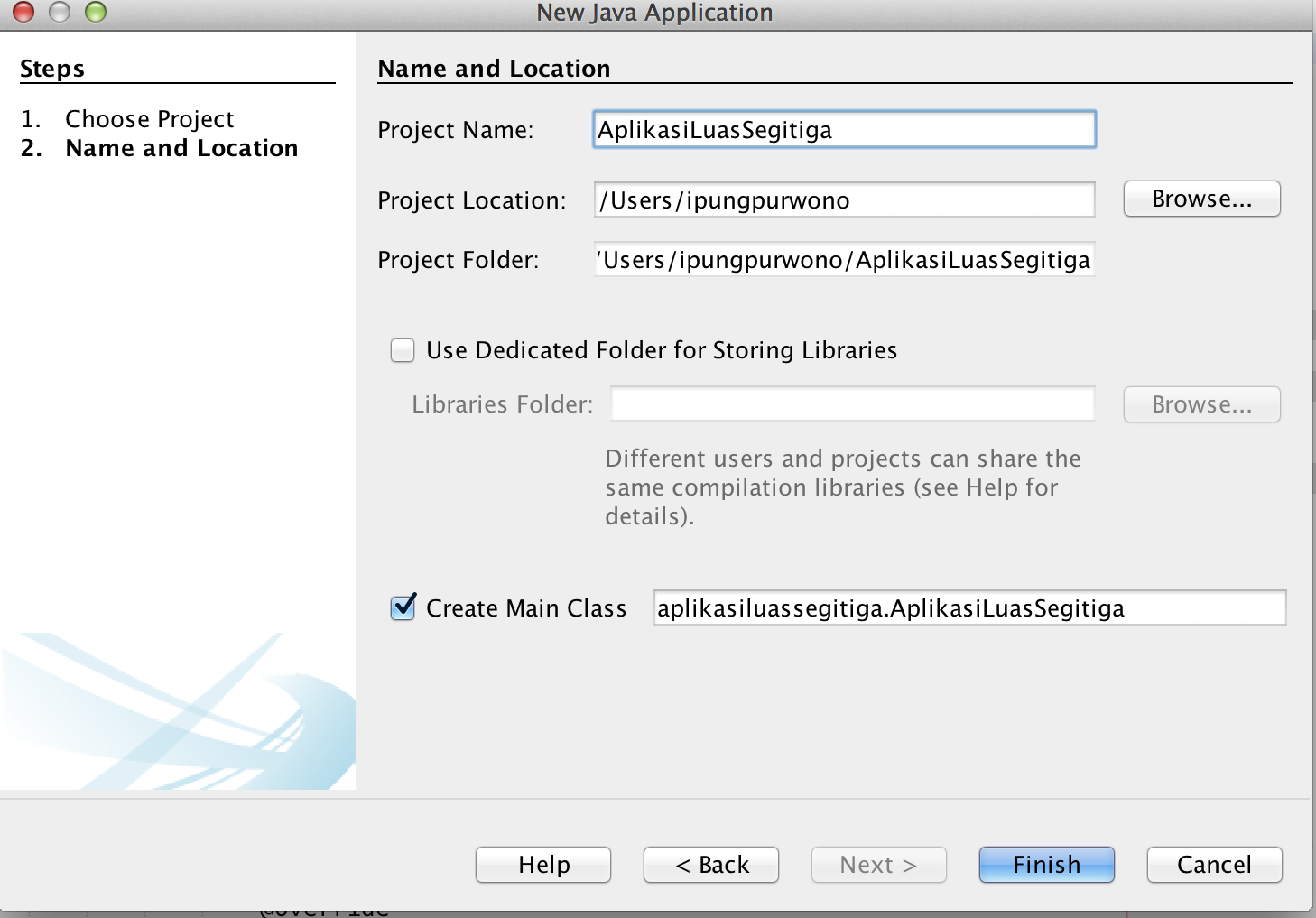The image size is (1316, 918).
Task: Cancel the New Java Application wizard
Action: (1214, 864)
